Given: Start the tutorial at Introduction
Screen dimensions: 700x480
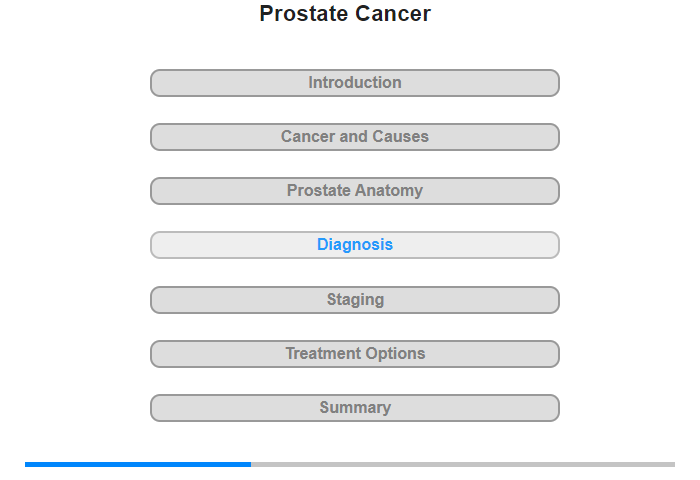Looking at the screenshot, I should pos(355,83).
